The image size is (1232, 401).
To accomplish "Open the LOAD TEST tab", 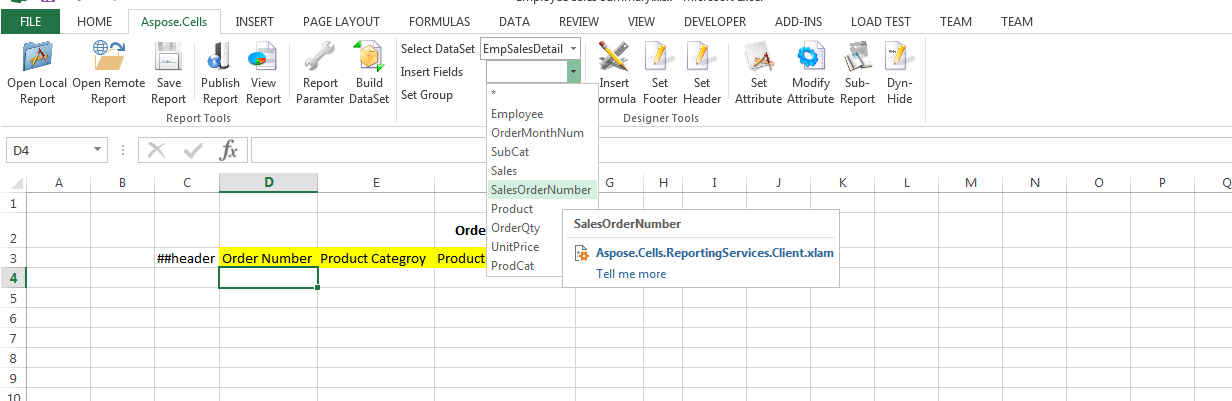I will (x=881, y=21).
